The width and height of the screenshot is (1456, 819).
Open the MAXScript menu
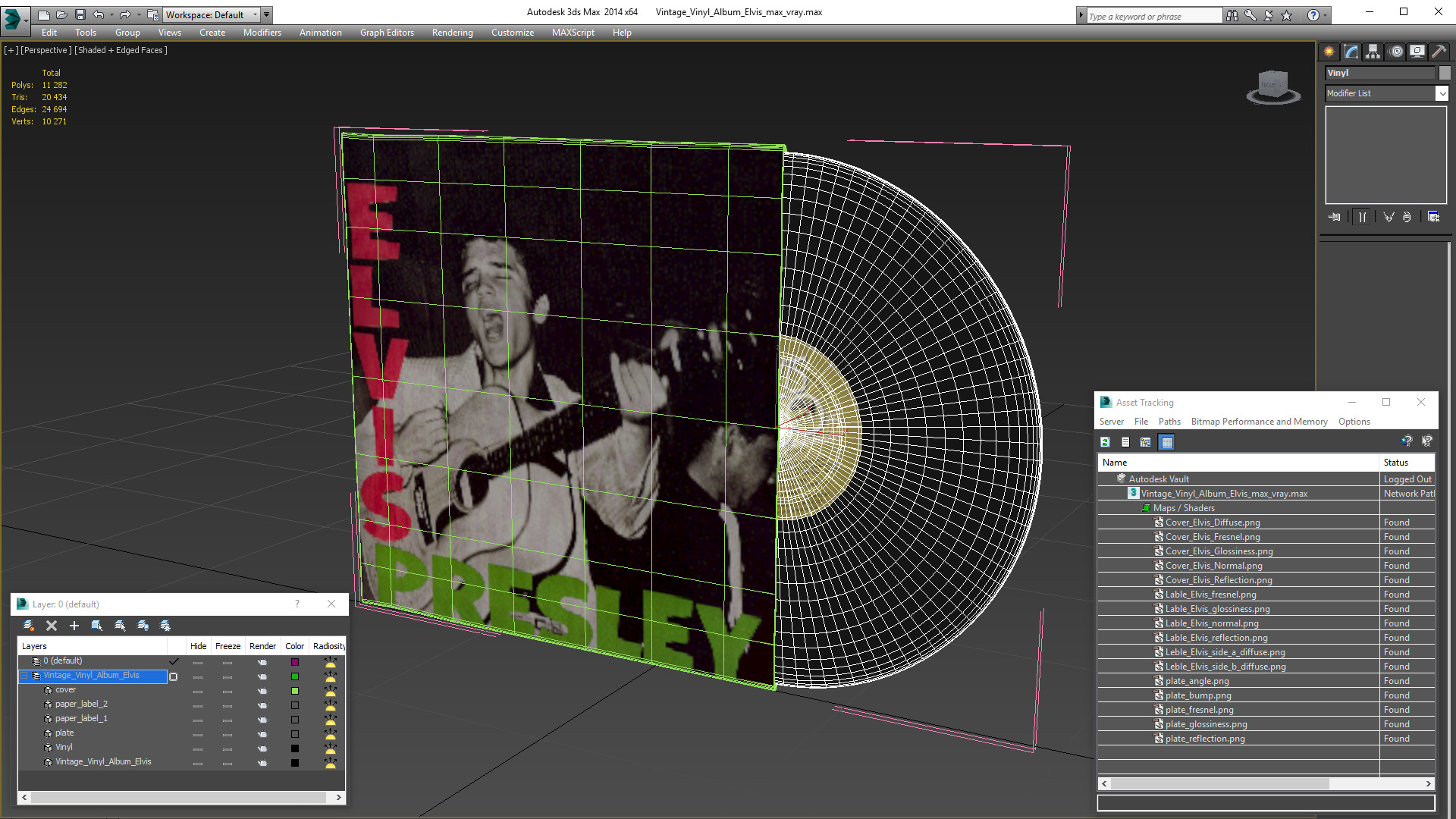coord(573,33)
